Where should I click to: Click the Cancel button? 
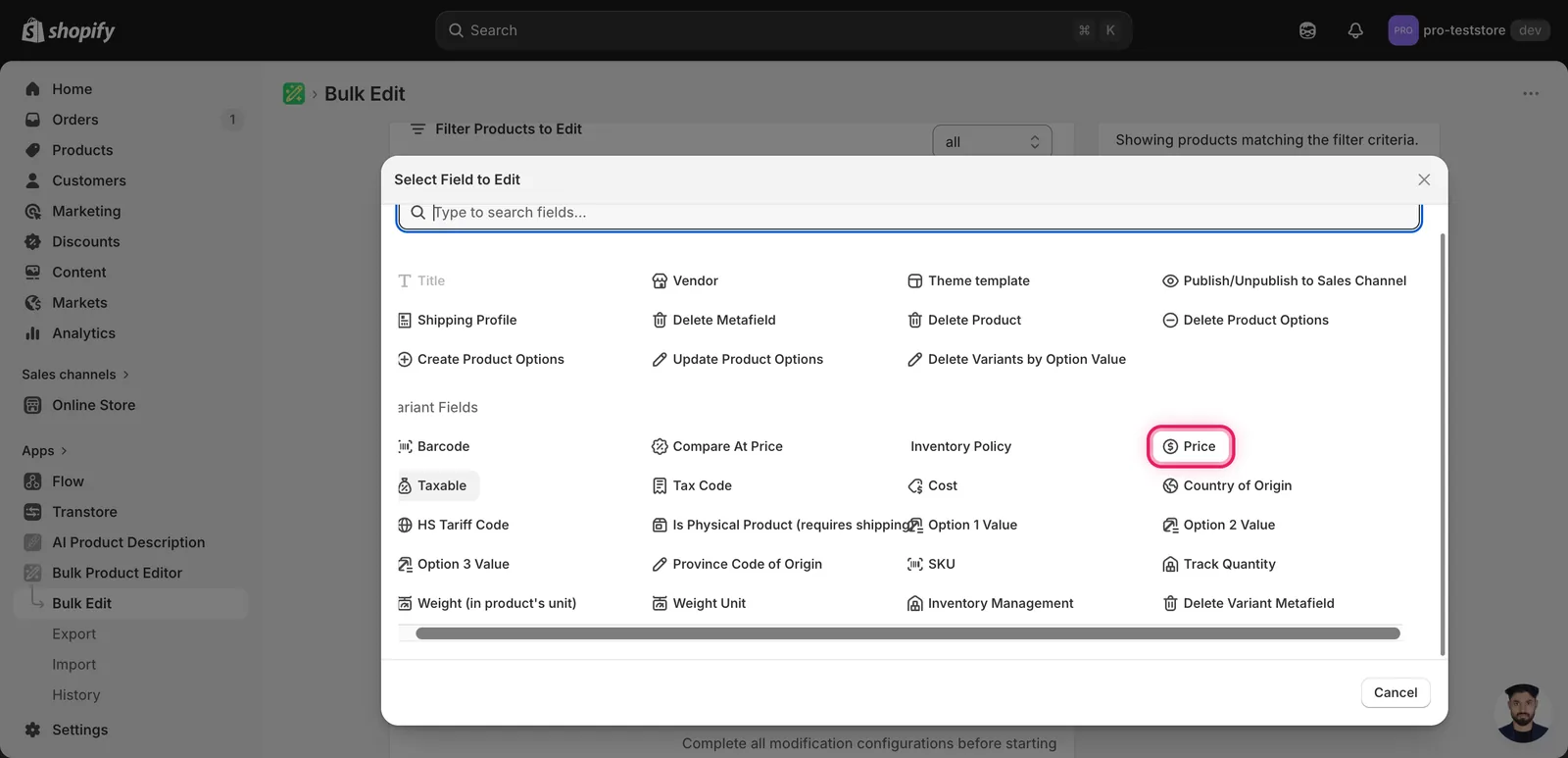pos(1396,692)
